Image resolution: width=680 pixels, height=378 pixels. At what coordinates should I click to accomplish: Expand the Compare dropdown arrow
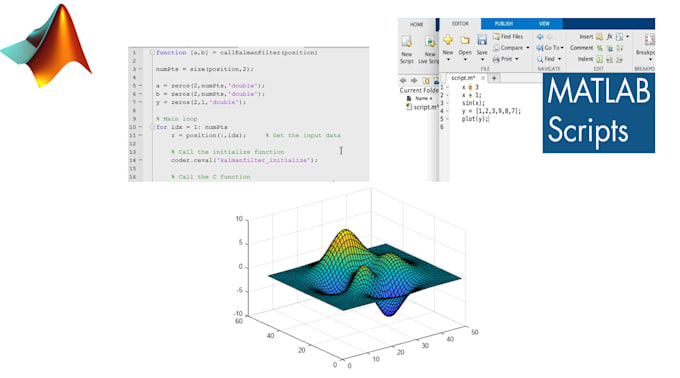coord(528,48)
